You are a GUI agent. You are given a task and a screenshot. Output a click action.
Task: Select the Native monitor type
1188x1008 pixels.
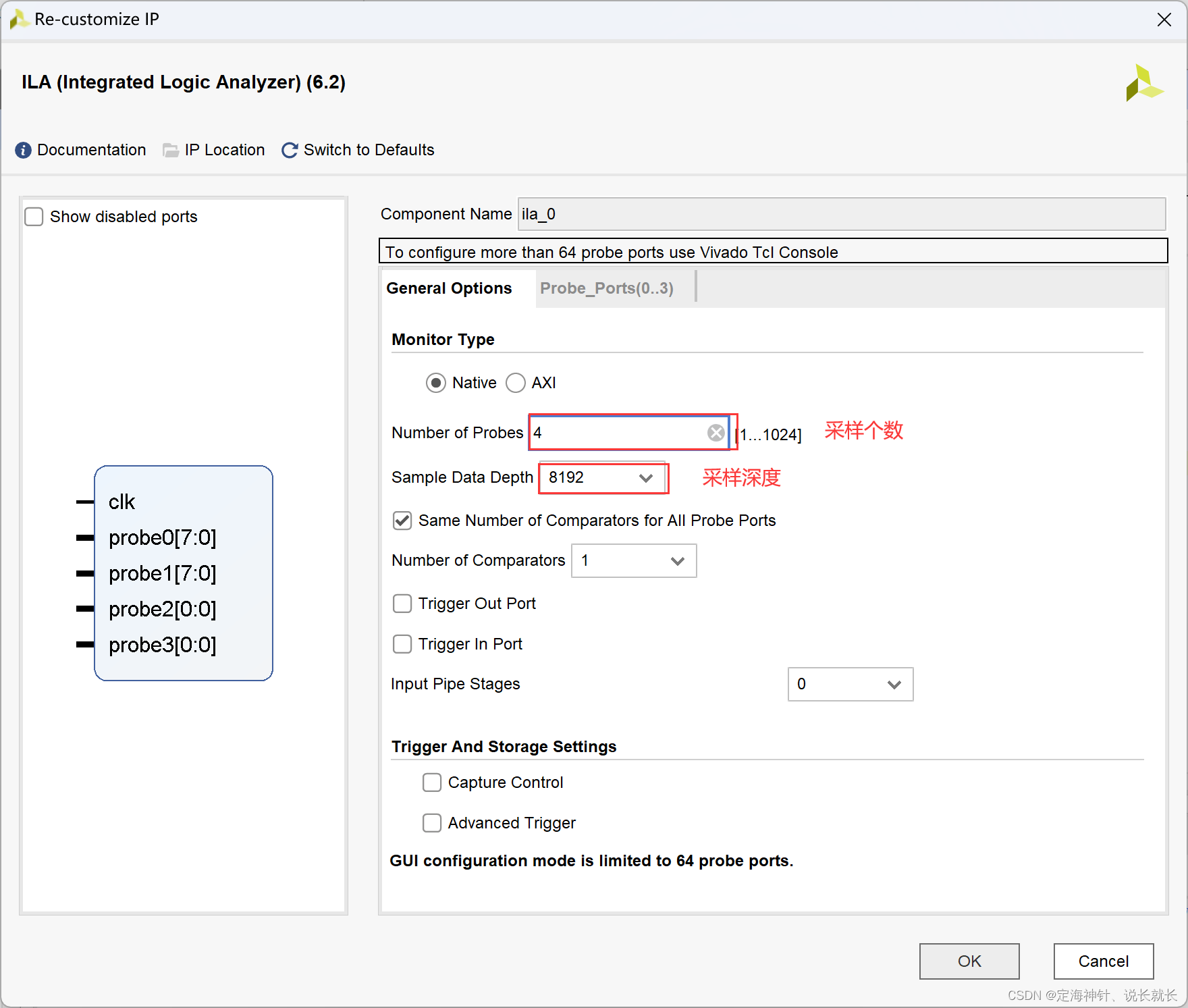(x=436, y=383)
